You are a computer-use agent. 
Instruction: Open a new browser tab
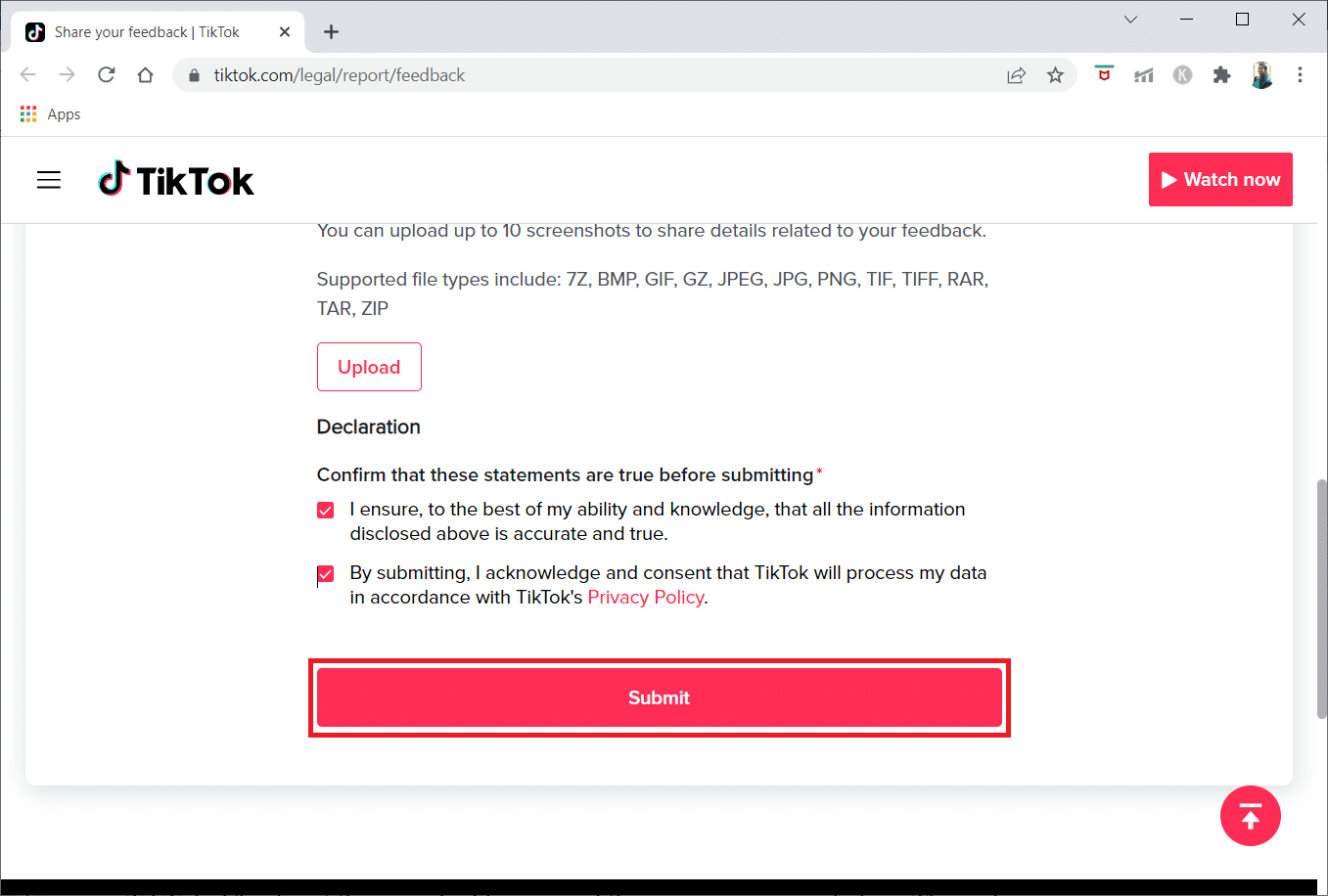(332, 32)
